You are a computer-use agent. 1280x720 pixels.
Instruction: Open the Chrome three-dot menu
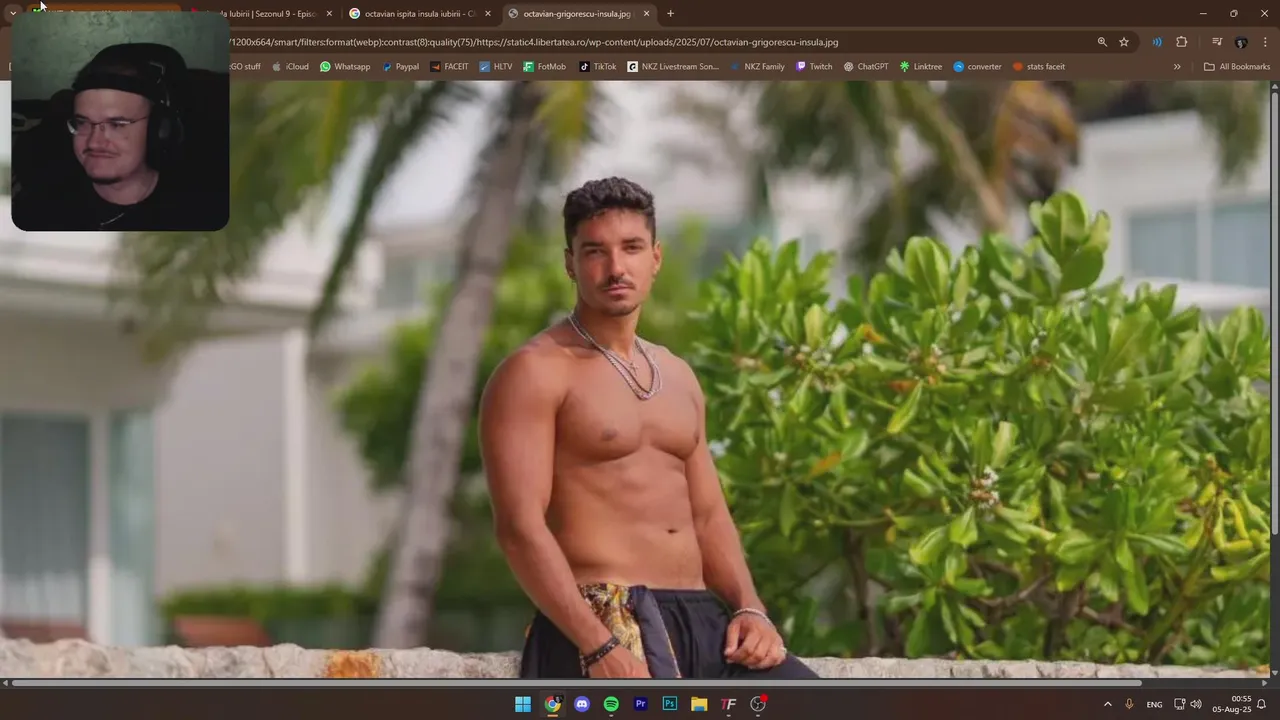(1265, 42)
